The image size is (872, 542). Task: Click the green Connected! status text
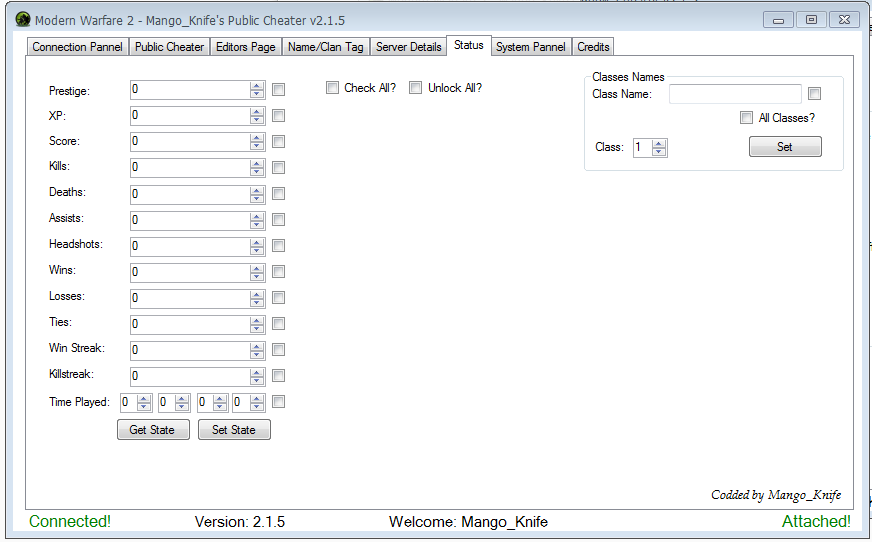[x=70, y=521]
